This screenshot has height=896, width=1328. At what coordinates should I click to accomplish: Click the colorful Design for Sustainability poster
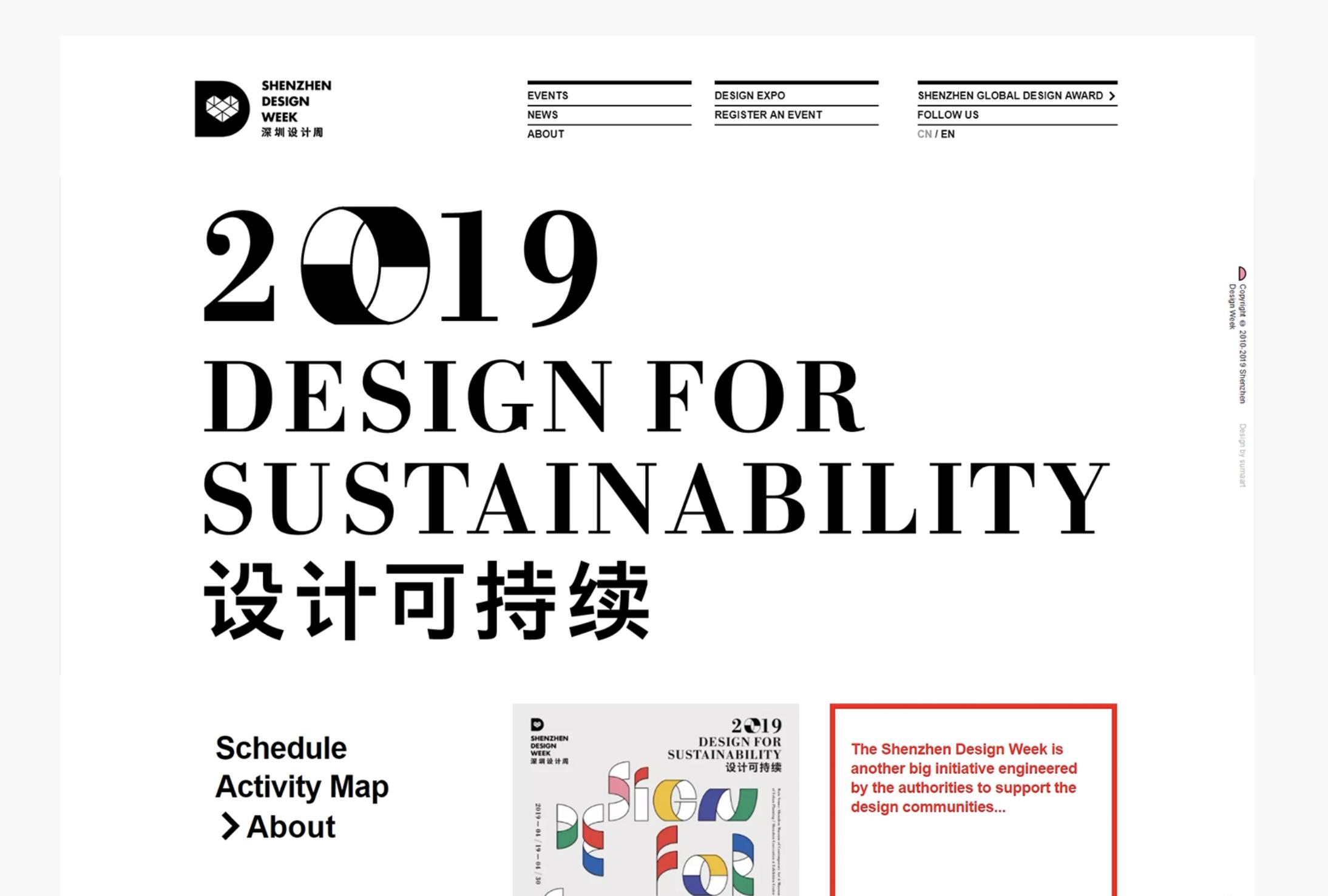click(x=656, y=801)
